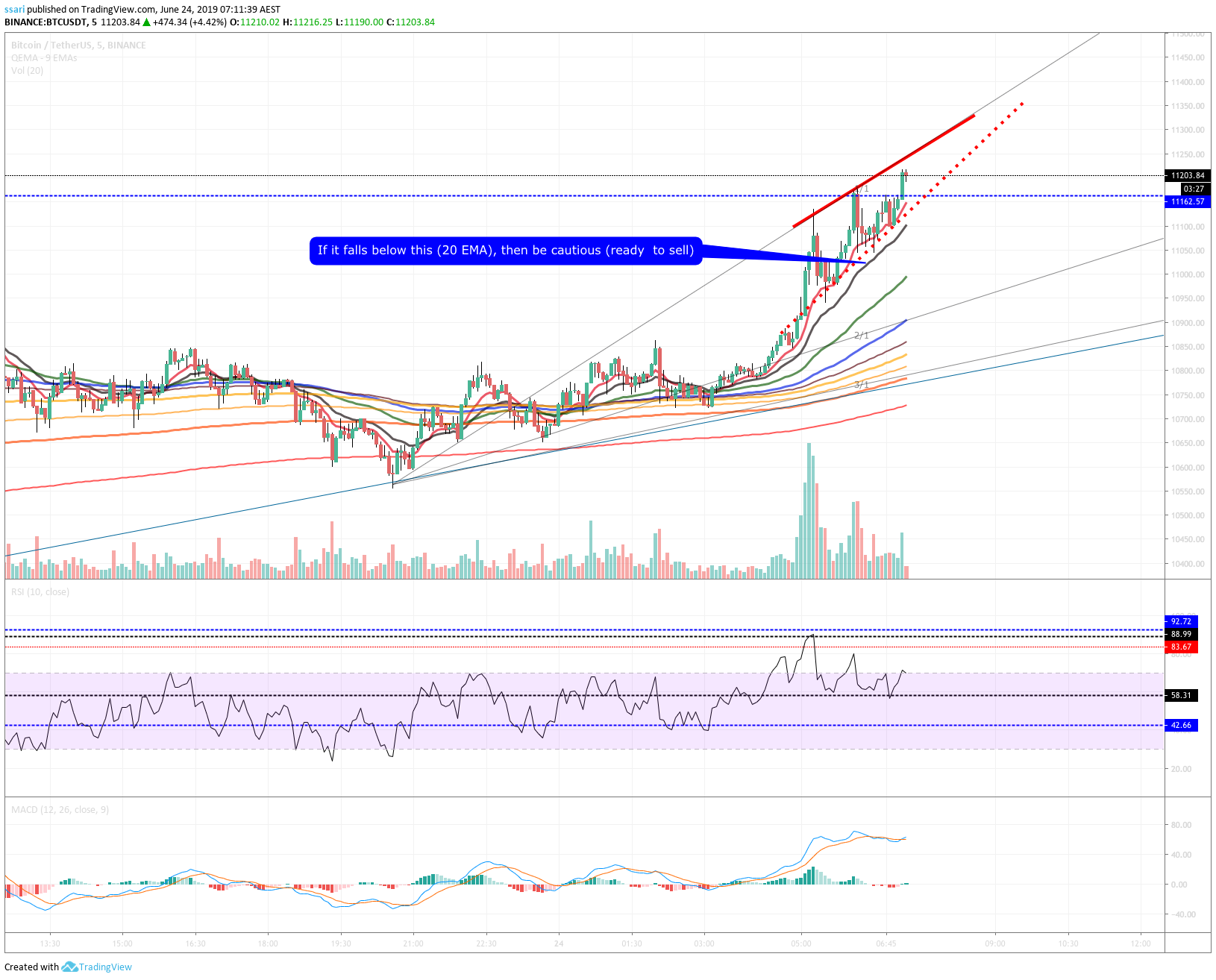Viewport: 1216px width, 980px height.
Task: Click the header high value H:11216.25
Action: pyautogui.click(x=307, y=22)
